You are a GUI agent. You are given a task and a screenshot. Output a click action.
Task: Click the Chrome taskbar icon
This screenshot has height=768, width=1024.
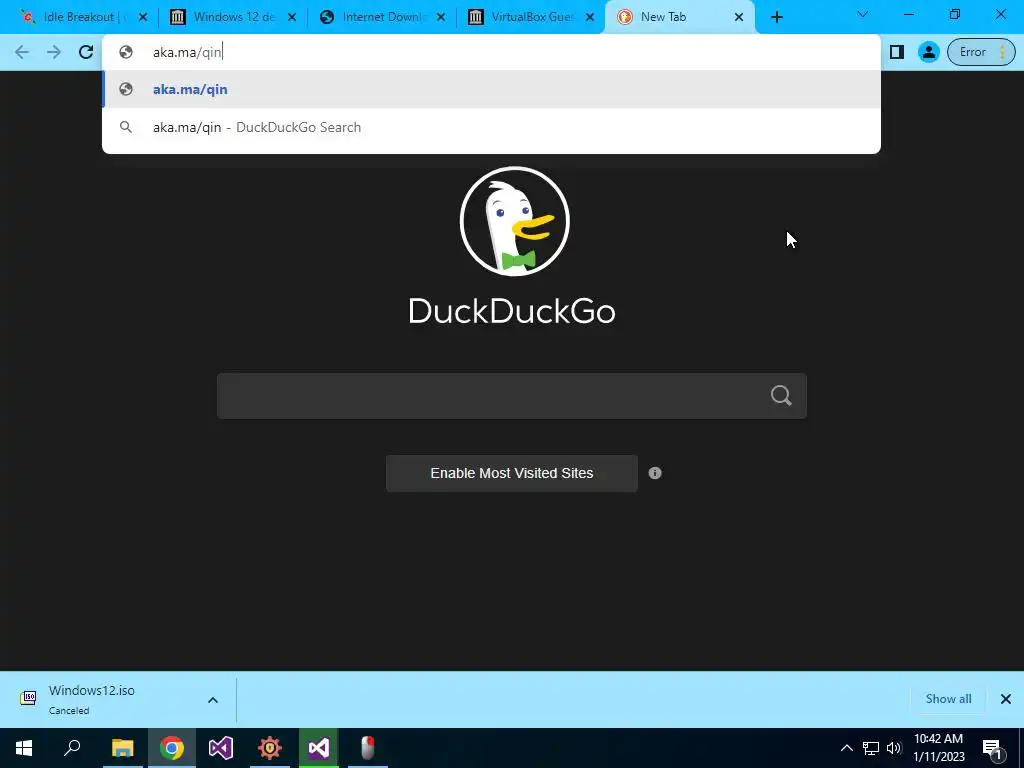(x=172, y=748)
